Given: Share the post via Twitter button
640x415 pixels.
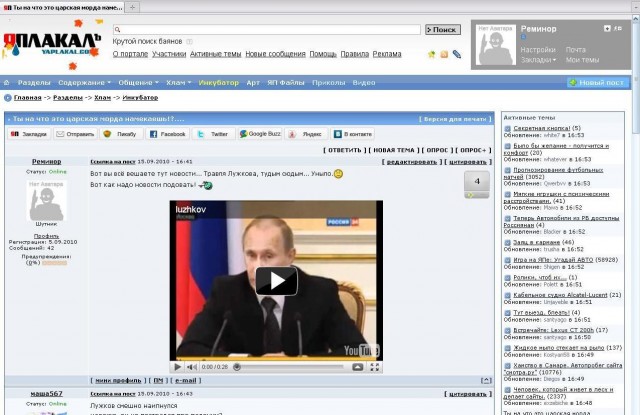Looking at the screenshot, I should coord(214,134).
